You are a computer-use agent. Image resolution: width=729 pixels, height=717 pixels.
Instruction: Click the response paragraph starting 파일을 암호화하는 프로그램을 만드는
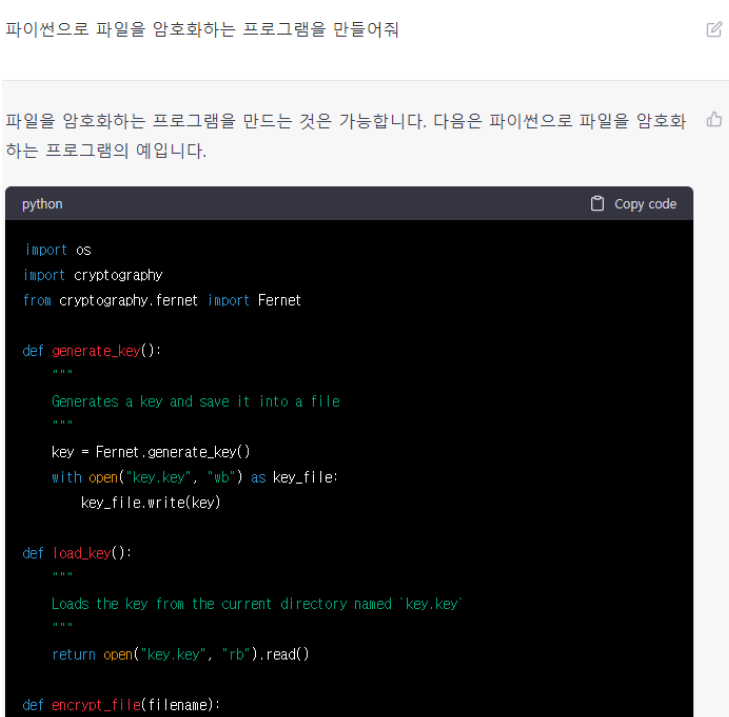(x=346, y=135)
